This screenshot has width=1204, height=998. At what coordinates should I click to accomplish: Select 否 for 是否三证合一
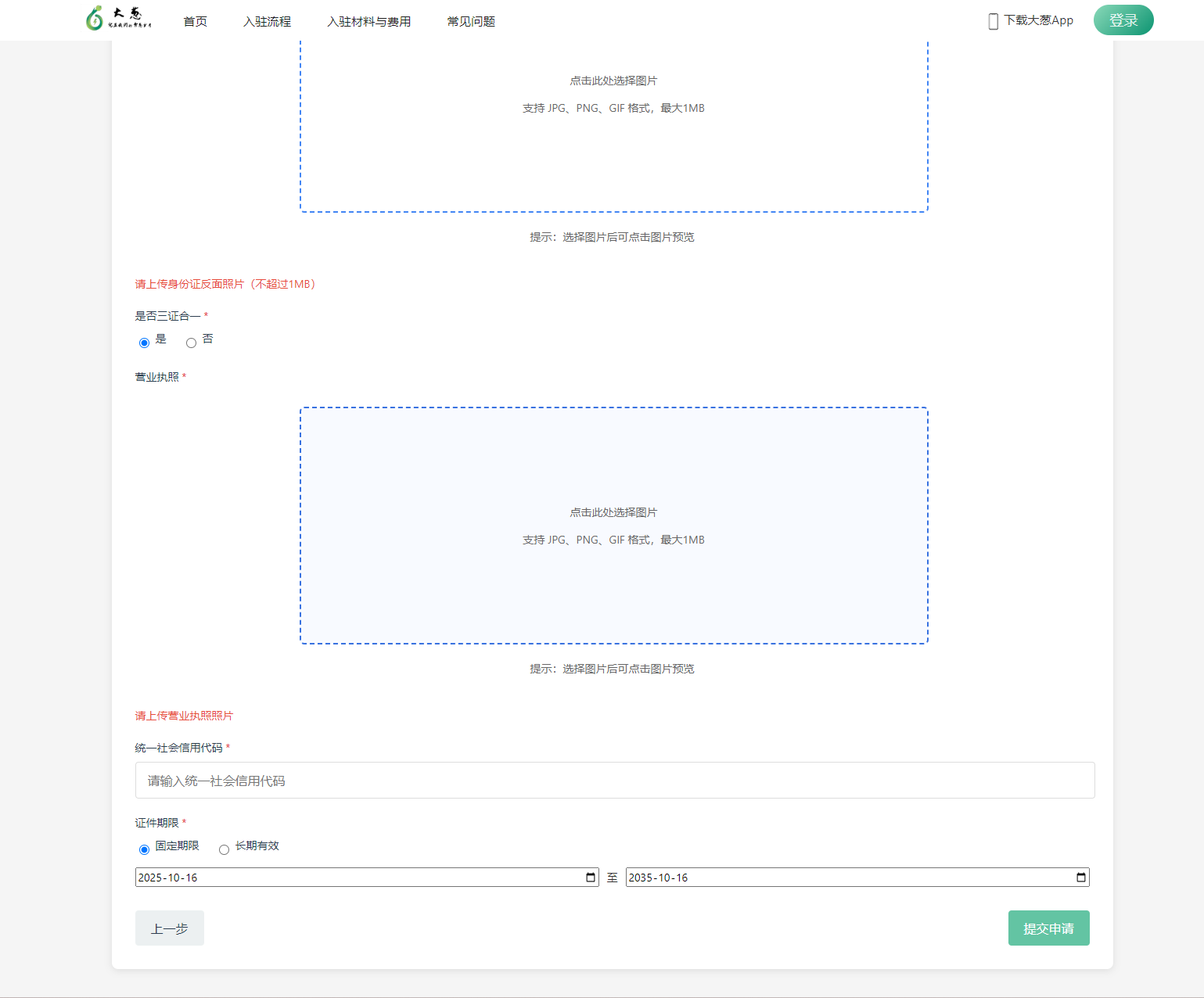191,343
